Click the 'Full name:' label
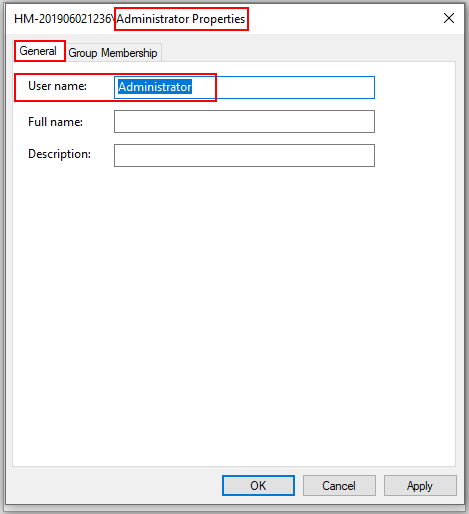This screenshot has height=514, width=469. [x=55, y=122]
